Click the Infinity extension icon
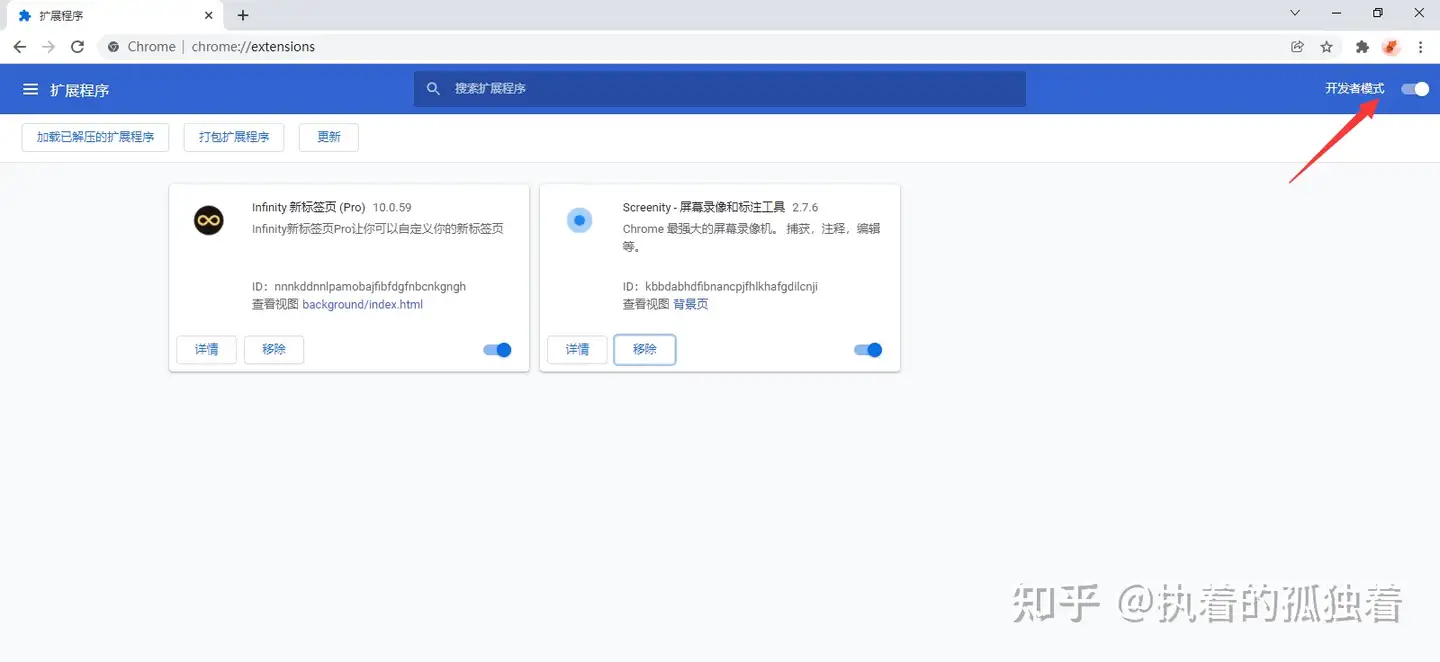This screenshot has width=1440, height=662. point(209,220)
